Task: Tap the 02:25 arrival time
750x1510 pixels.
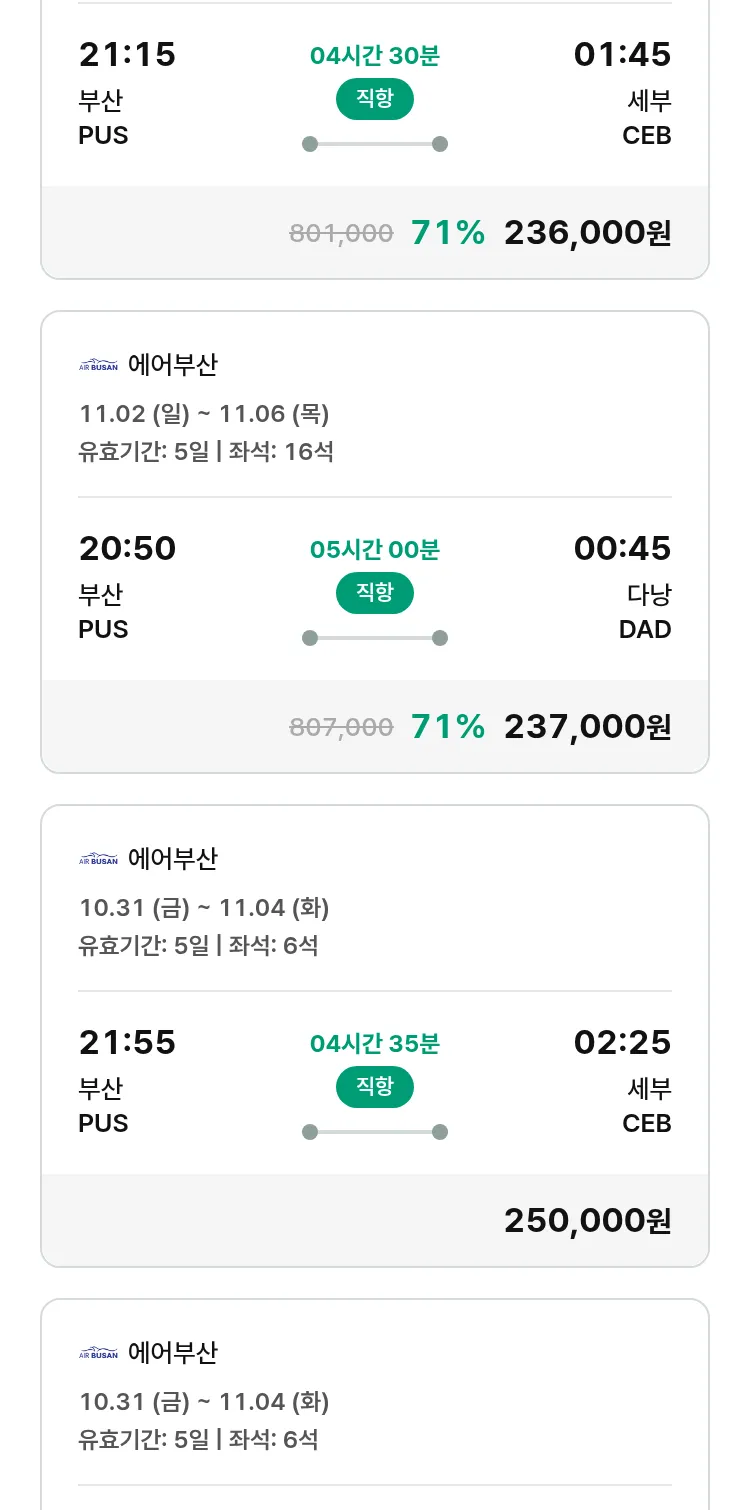Action: click(x=622, y=1042)
